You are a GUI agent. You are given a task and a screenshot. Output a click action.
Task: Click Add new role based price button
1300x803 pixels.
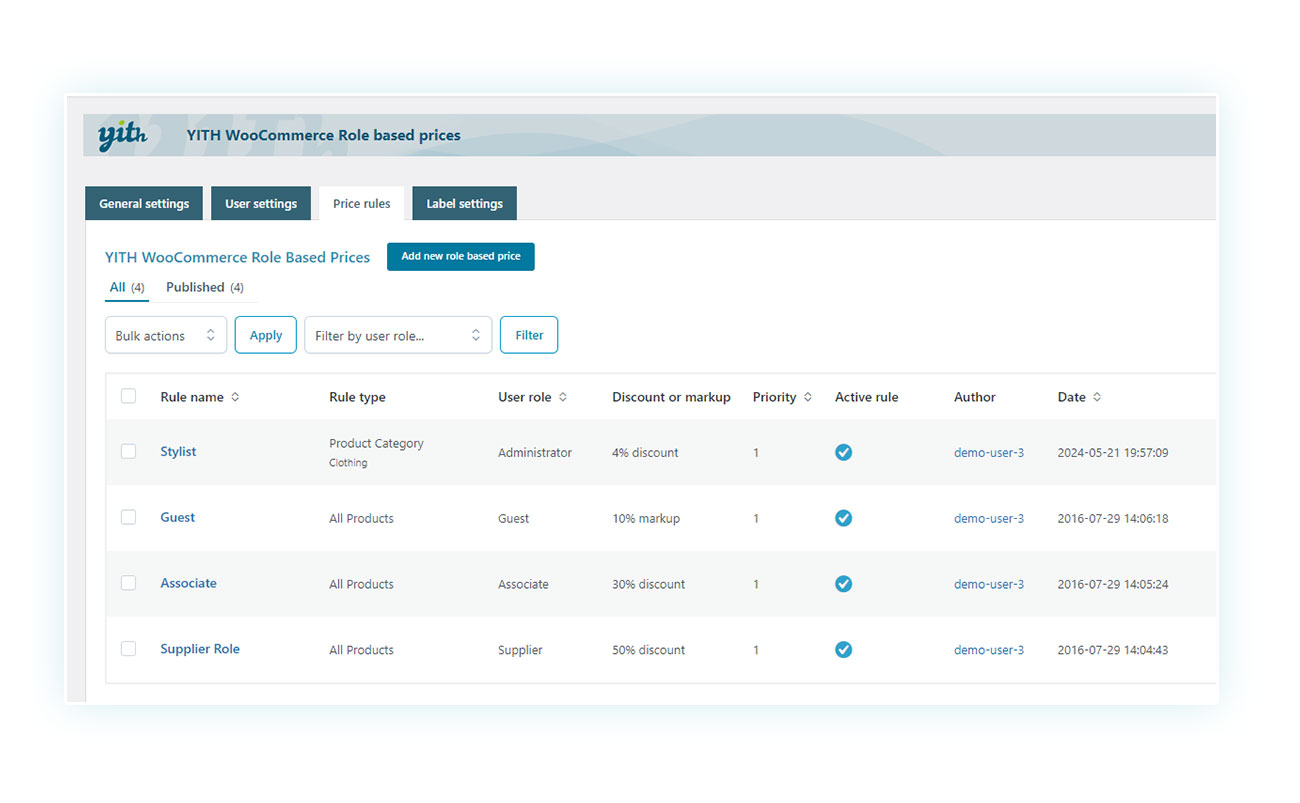click(461, 256)
